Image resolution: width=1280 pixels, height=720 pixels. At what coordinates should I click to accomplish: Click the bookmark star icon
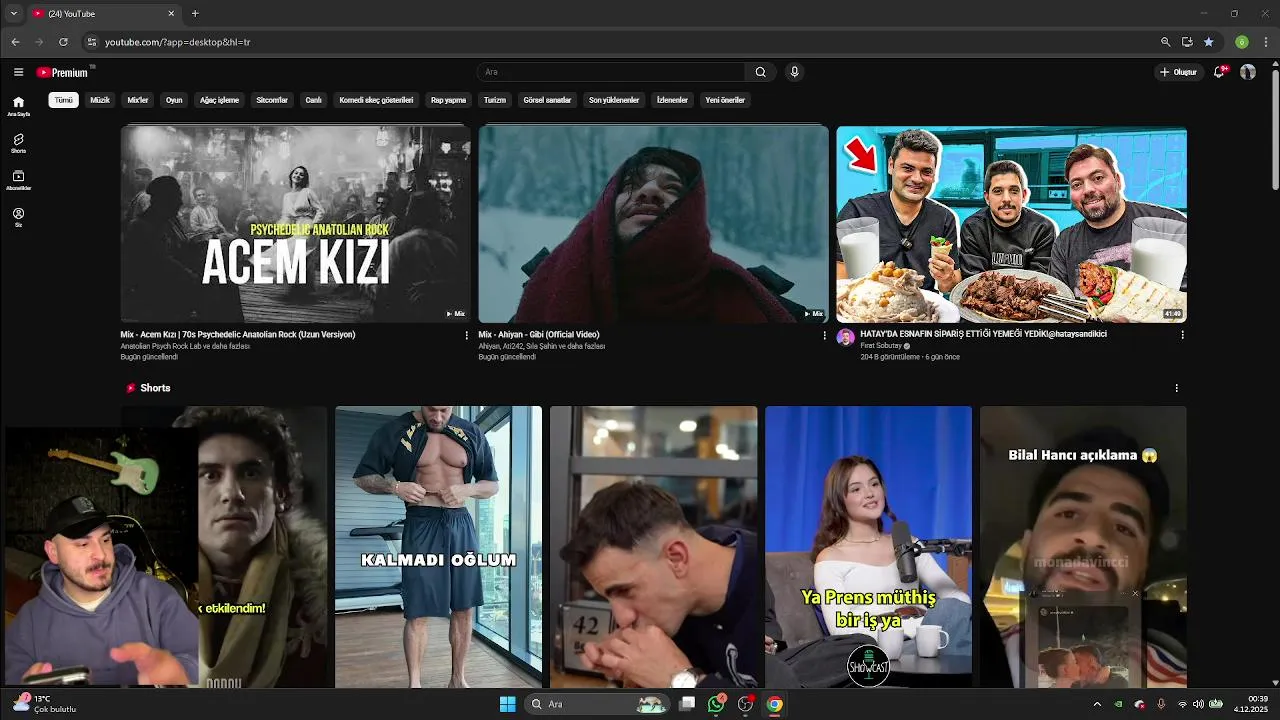pyautogui.click(x=1209, y=42)
